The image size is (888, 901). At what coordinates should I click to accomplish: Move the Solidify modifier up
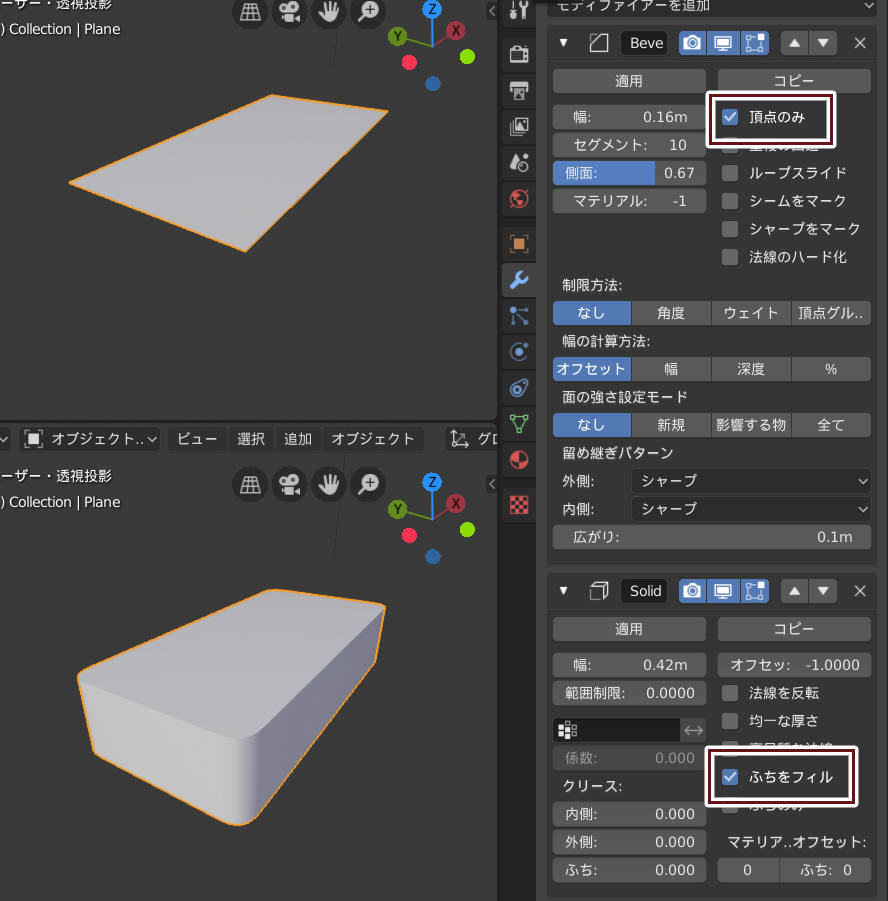click(794, 591)
